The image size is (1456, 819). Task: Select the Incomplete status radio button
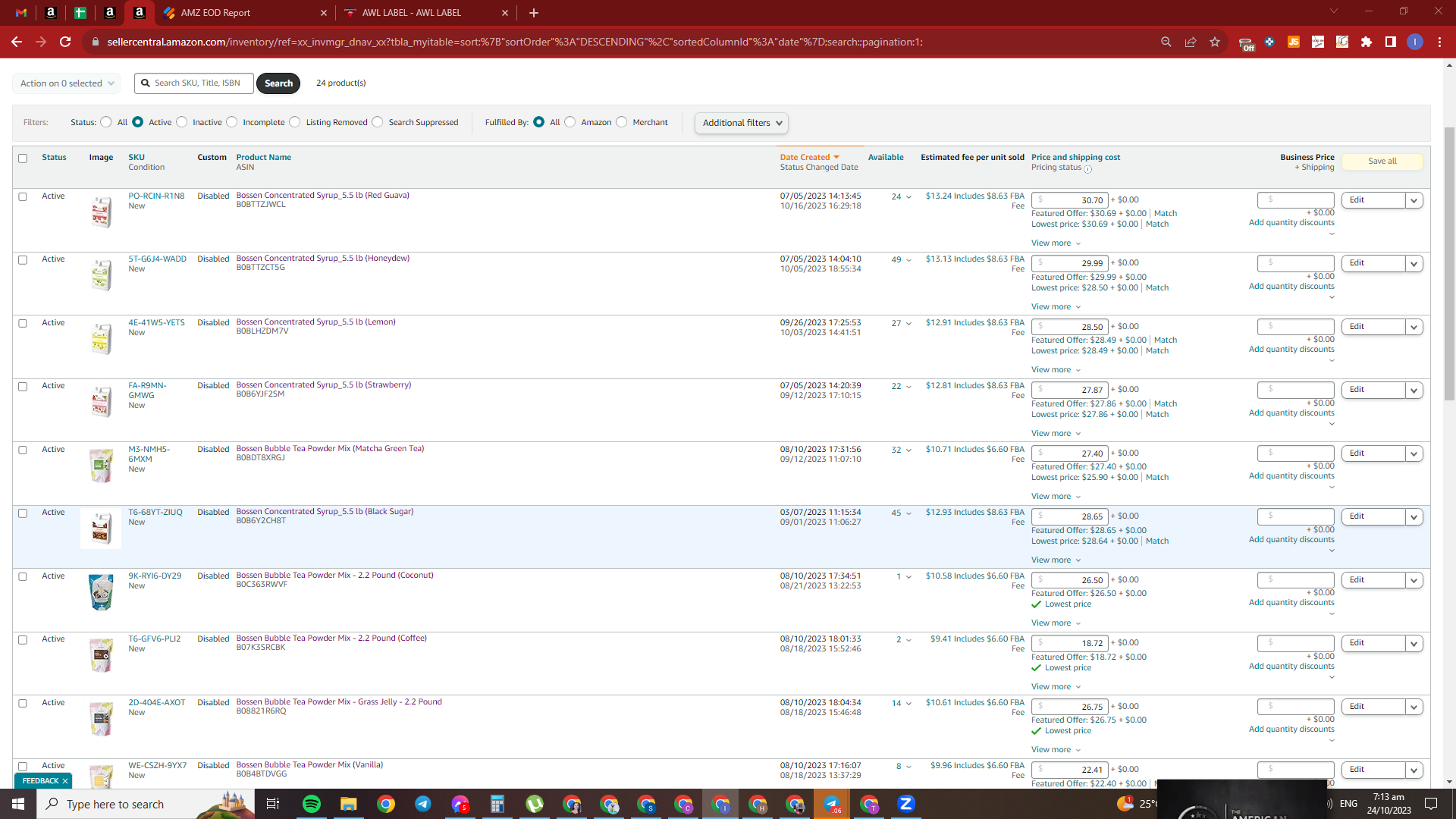232,122
